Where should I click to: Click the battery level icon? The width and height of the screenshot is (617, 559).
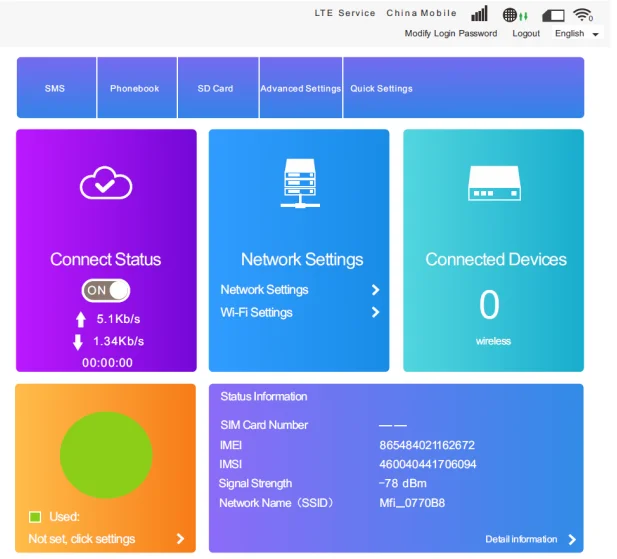[x=553, y=15]
